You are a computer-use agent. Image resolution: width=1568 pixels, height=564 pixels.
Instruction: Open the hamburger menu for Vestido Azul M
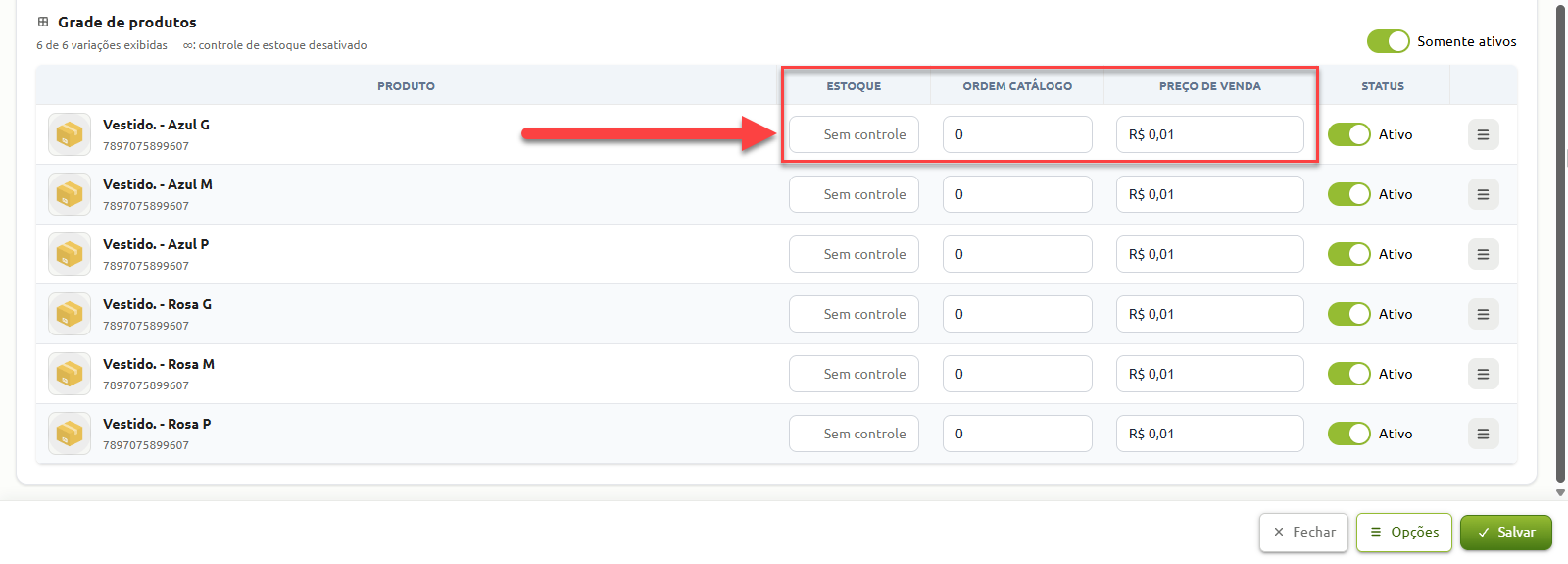tap(1483, 194)
